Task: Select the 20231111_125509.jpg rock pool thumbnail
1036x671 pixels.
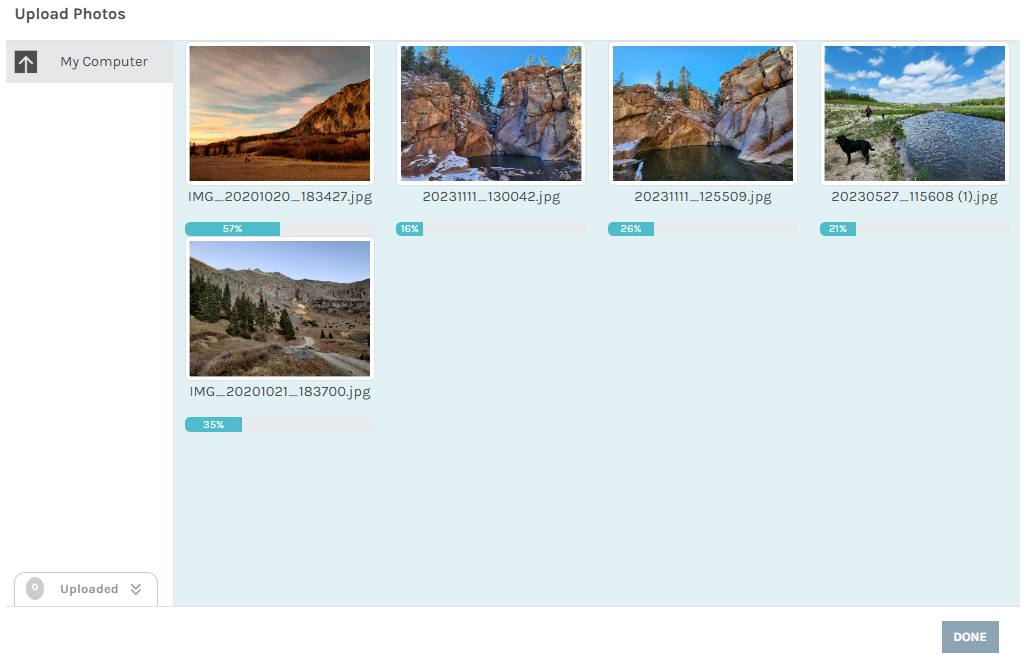Action: coord(703,114)
